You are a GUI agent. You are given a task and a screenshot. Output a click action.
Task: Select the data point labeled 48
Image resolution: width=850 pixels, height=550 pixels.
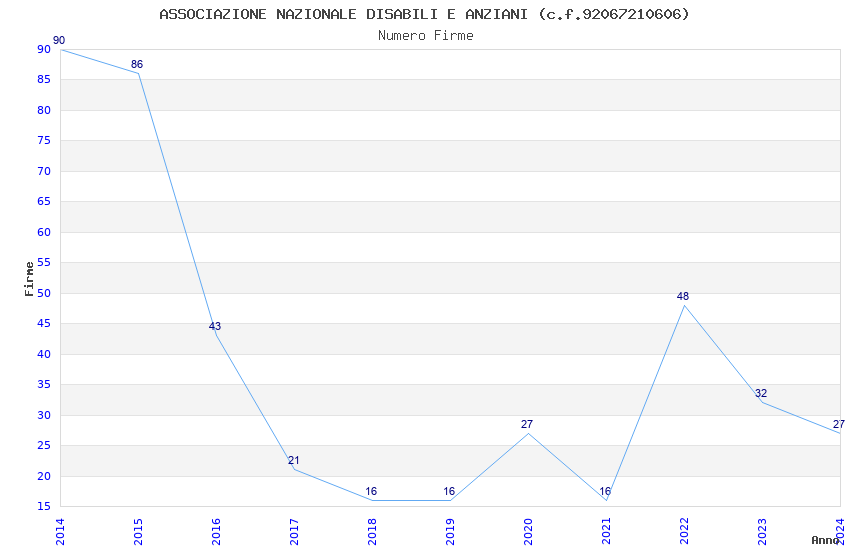click(x=682, y=296)
